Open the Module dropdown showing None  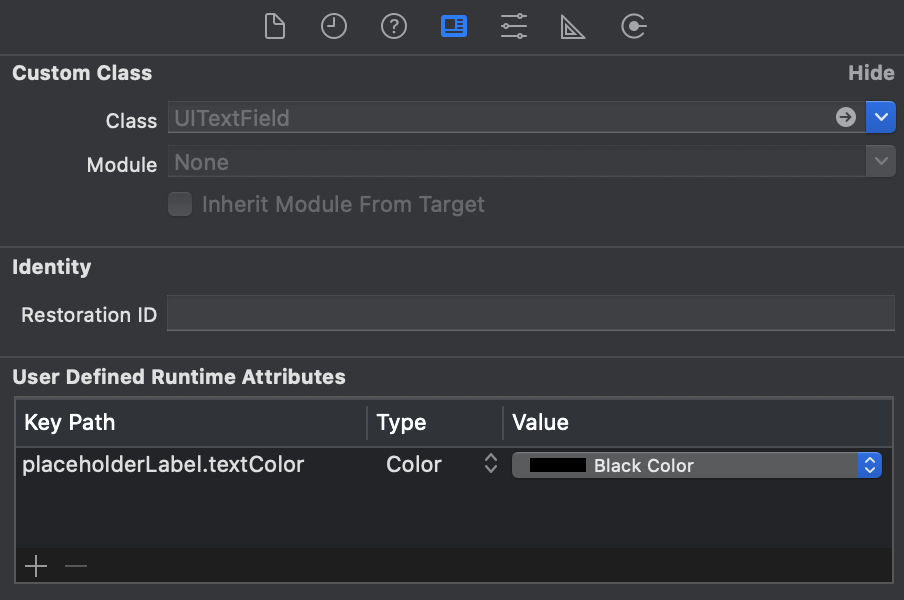(881, 161)
